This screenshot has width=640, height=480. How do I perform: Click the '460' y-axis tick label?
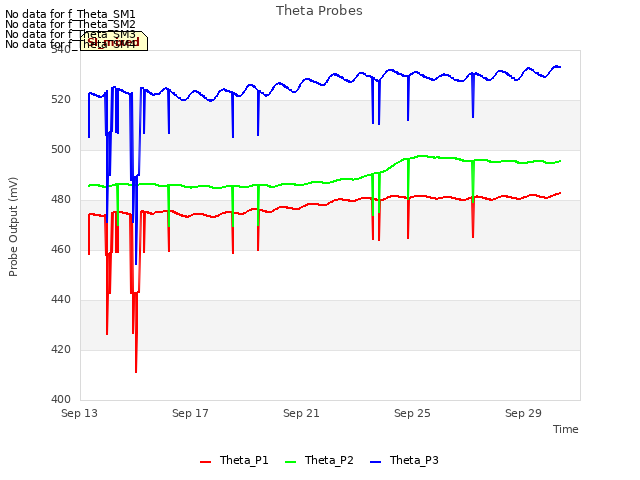61,249
